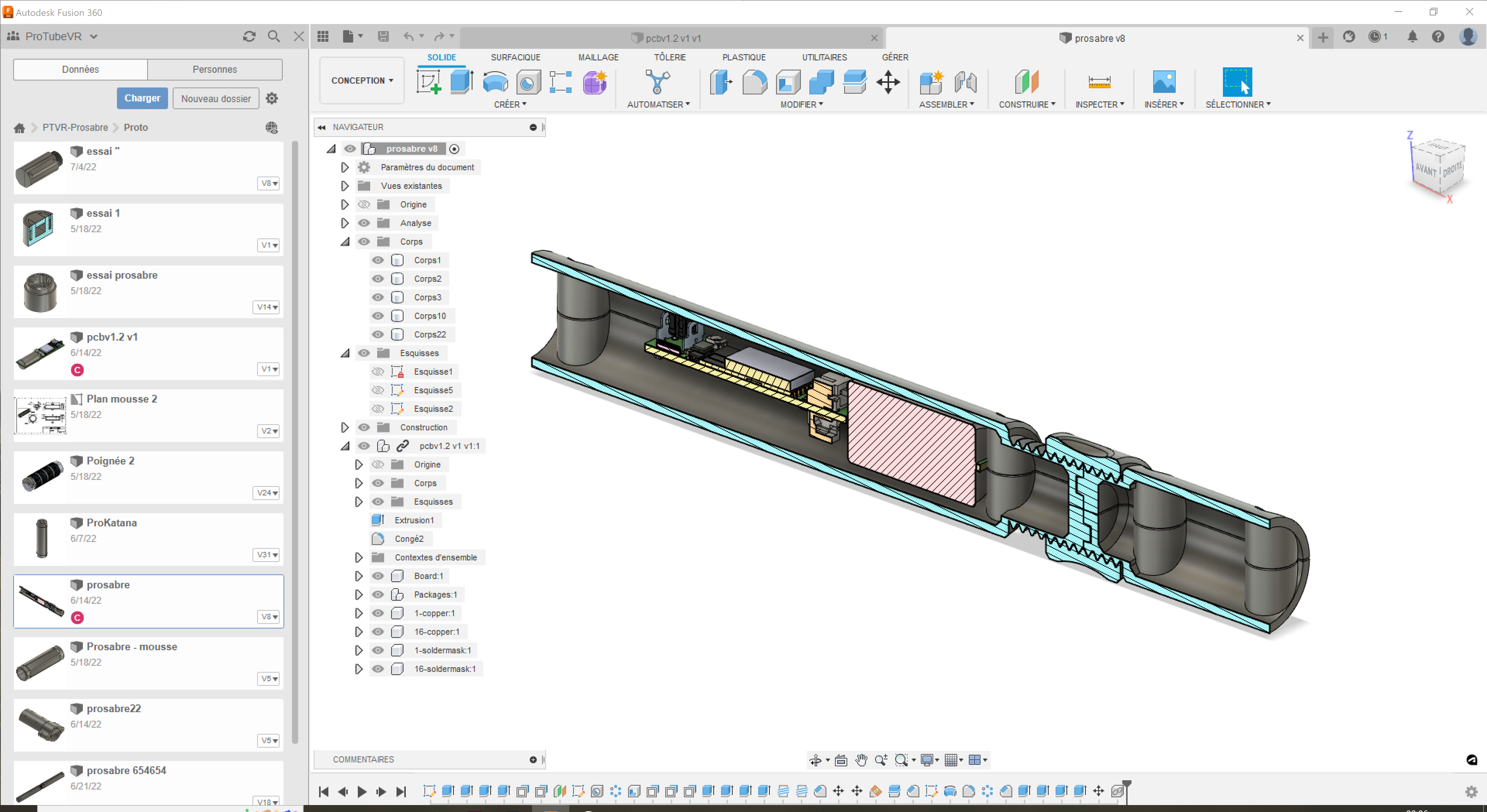The height and width of the screenshot is (812, 1487).
Task: Open the help question mark icon
Action: pos(1437,37)
